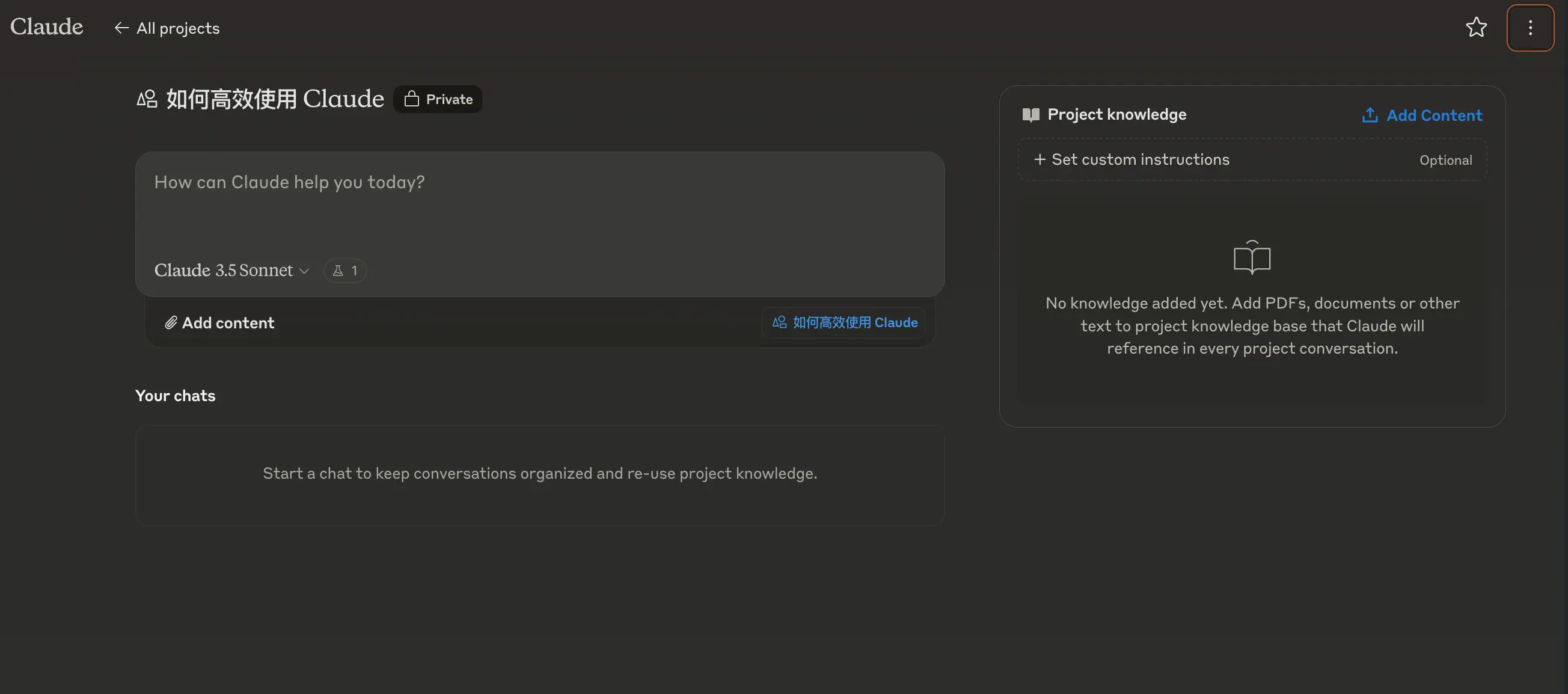Open the three-dot project options menu
Screen dimensions: 1568x694
coord(1530,28)
